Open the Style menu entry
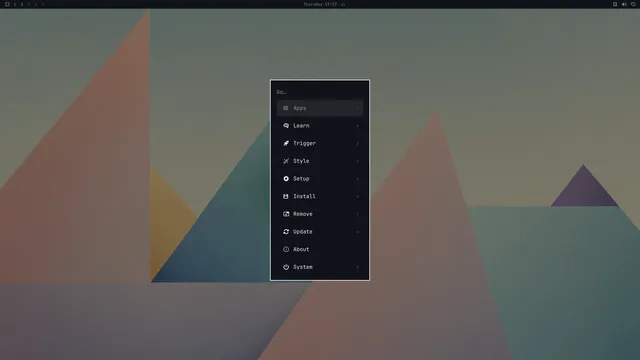This screenshot has height=360, width=640. click(320, 161)
